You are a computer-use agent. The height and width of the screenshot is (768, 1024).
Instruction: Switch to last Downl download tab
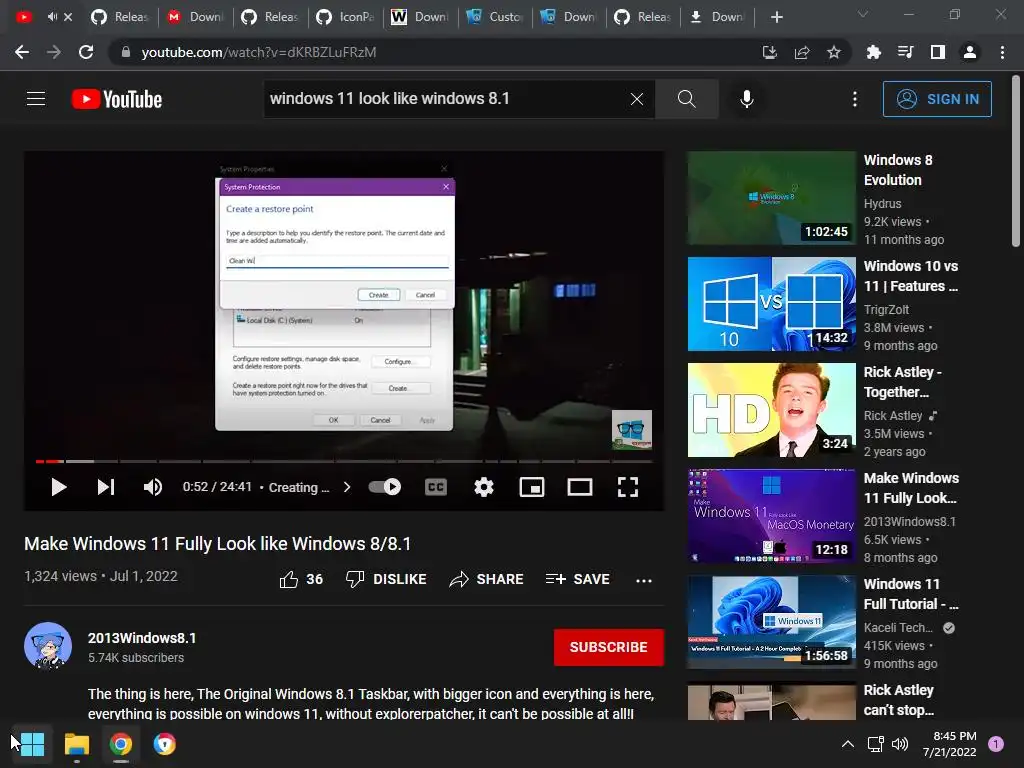(716, 17)
